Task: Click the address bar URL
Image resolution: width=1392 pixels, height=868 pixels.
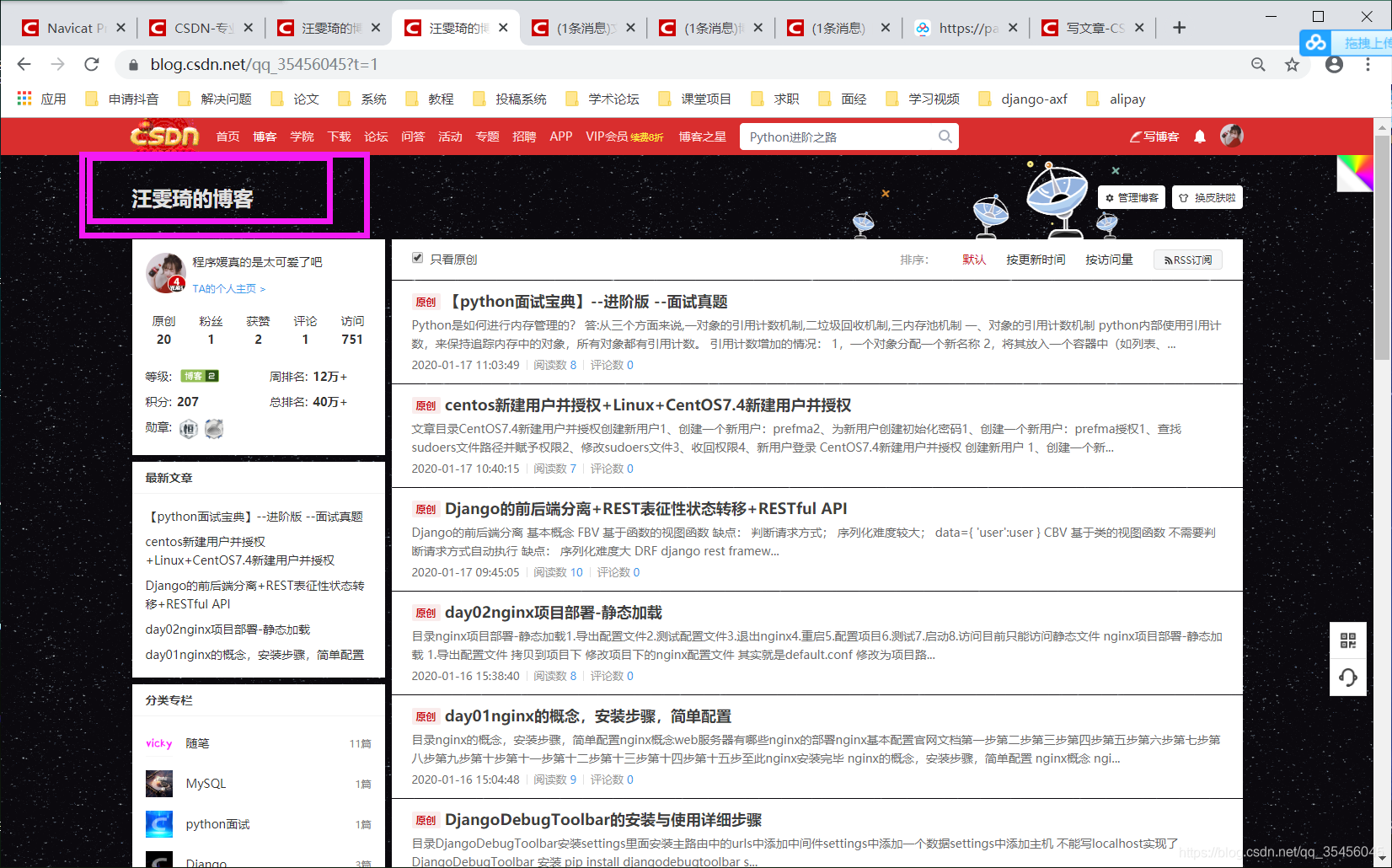Action: [x=264, y=64]
